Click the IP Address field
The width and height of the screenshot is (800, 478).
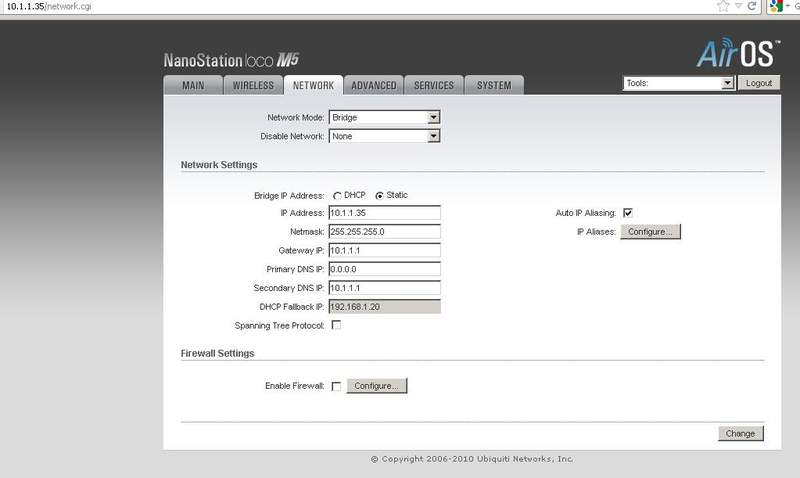click(x=384, y=213)
